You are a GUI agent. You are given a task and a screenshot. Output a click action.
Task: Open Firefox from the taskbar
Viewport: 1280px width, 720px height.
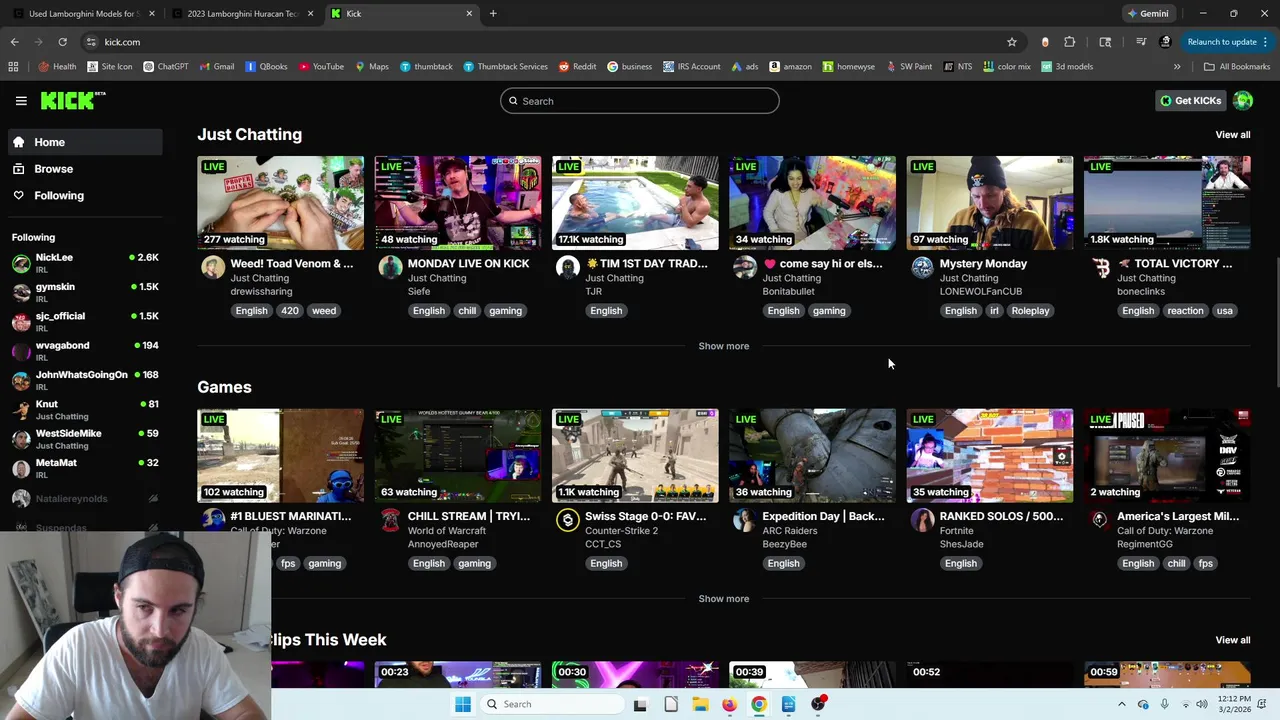click(729, 704)
